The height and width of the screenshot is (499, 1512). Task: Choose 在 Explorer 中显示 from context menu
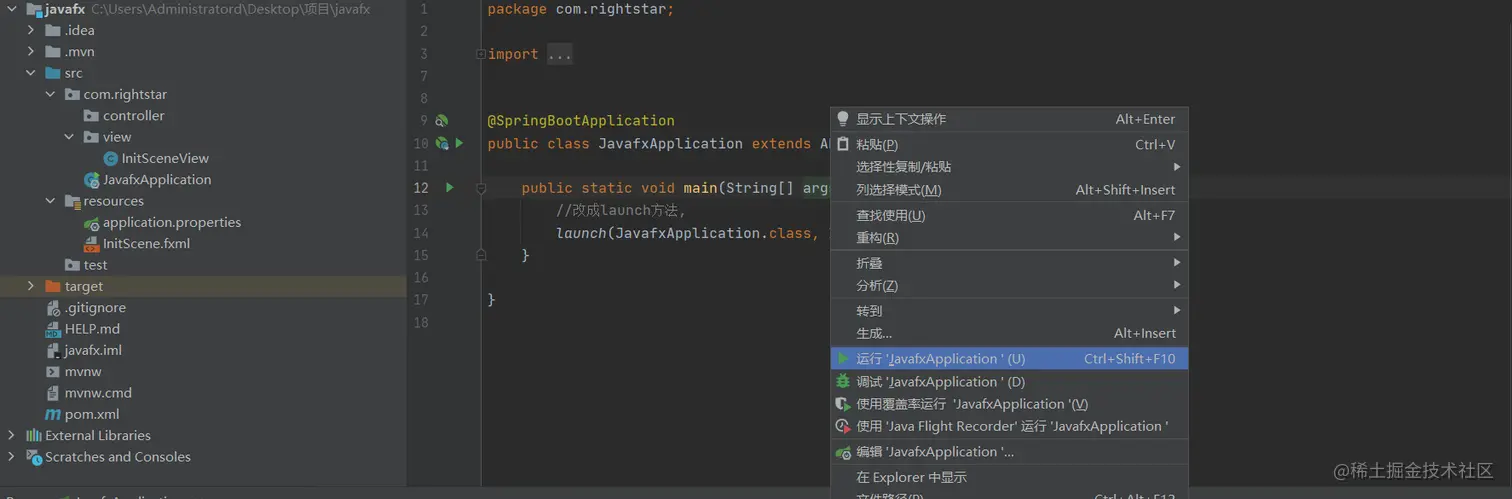[1009, 478]
